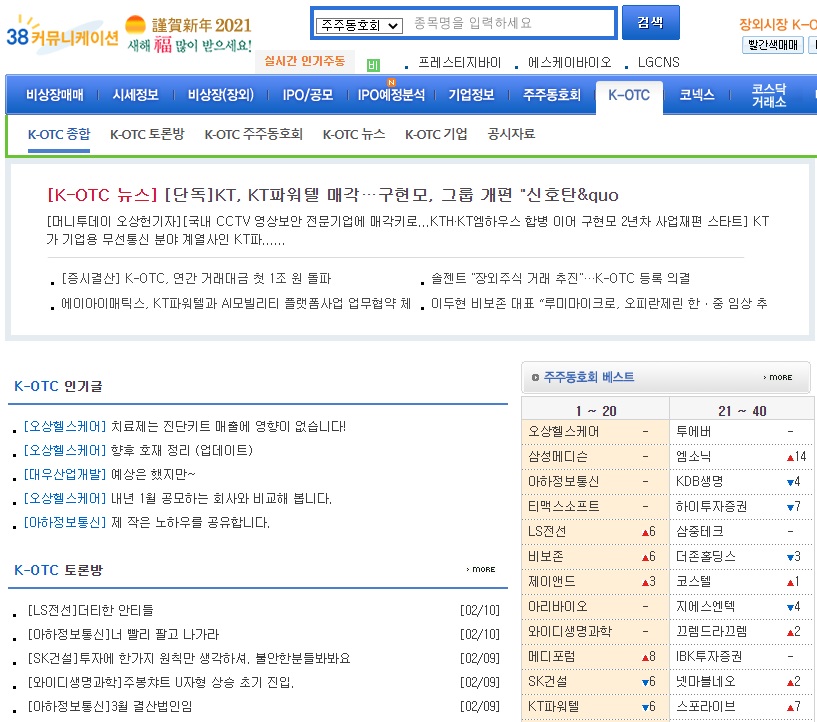Open the 시세정보 menu
817x722 pixels.
135,95
